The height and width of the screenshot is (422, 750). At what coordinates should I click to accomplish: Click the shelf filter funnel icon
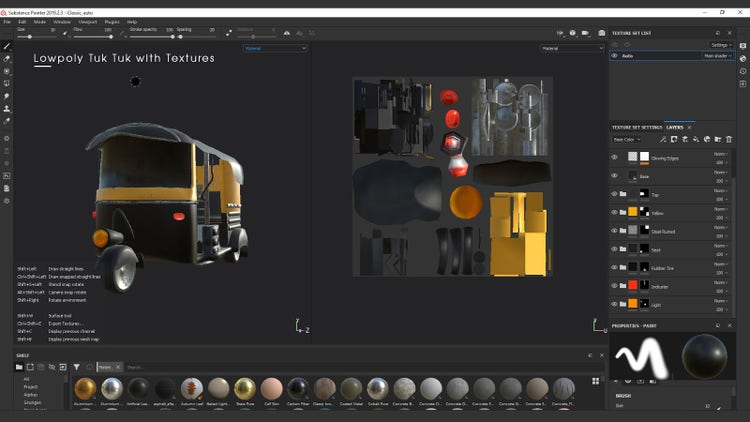click(76, 367)
